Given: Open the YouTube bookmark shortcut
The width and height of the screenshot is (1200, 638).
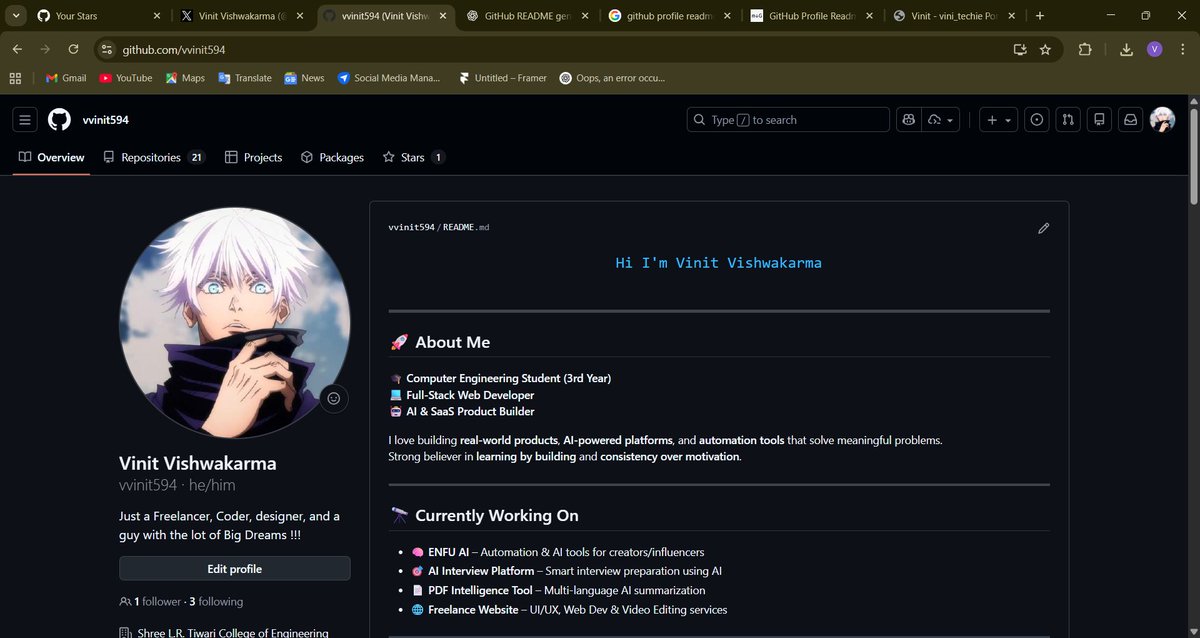Looking at the screenshot, I should coord(125,77).
